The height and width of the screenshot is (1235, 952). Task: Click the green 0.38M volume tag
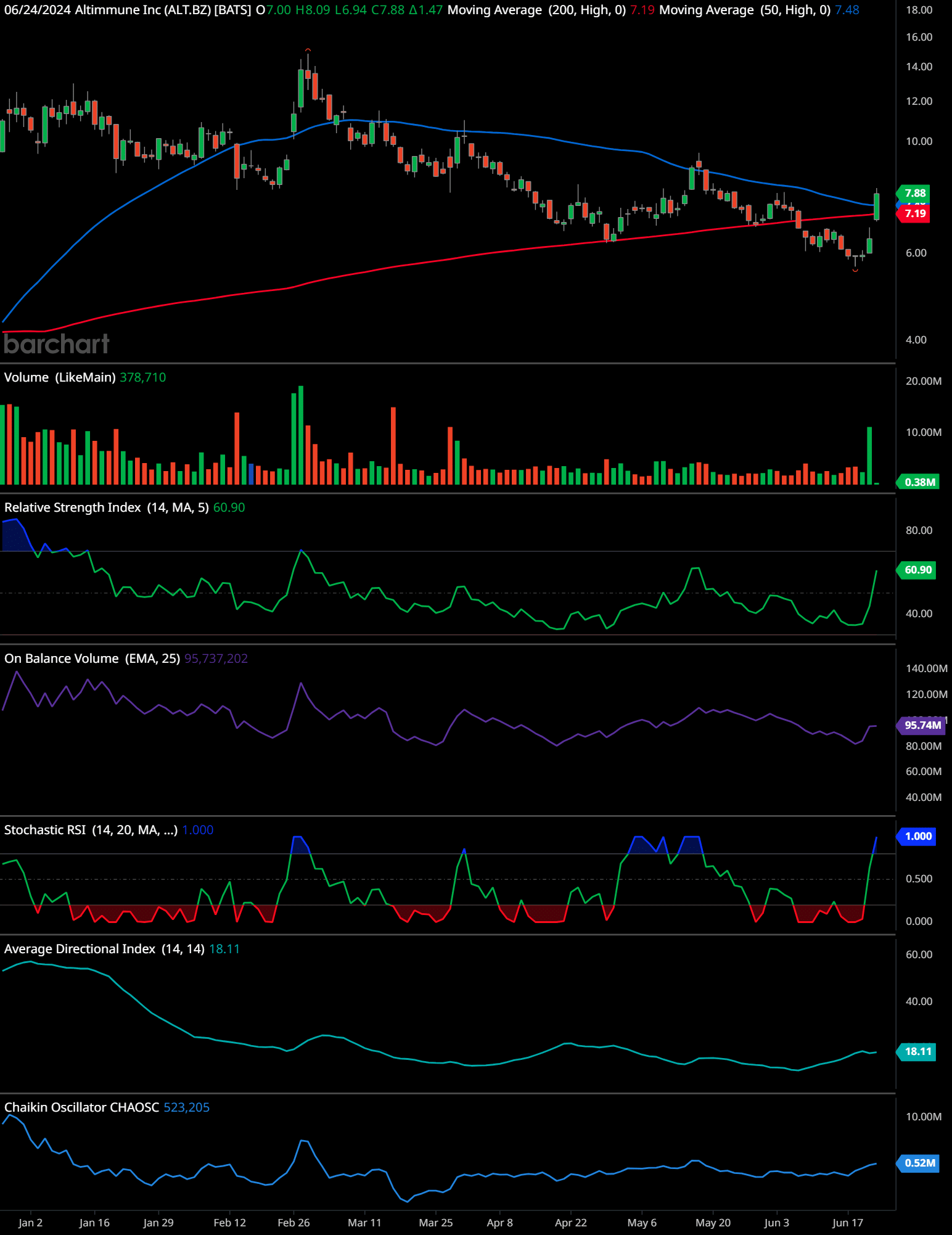pyautogui.click(x=919, y=482)
